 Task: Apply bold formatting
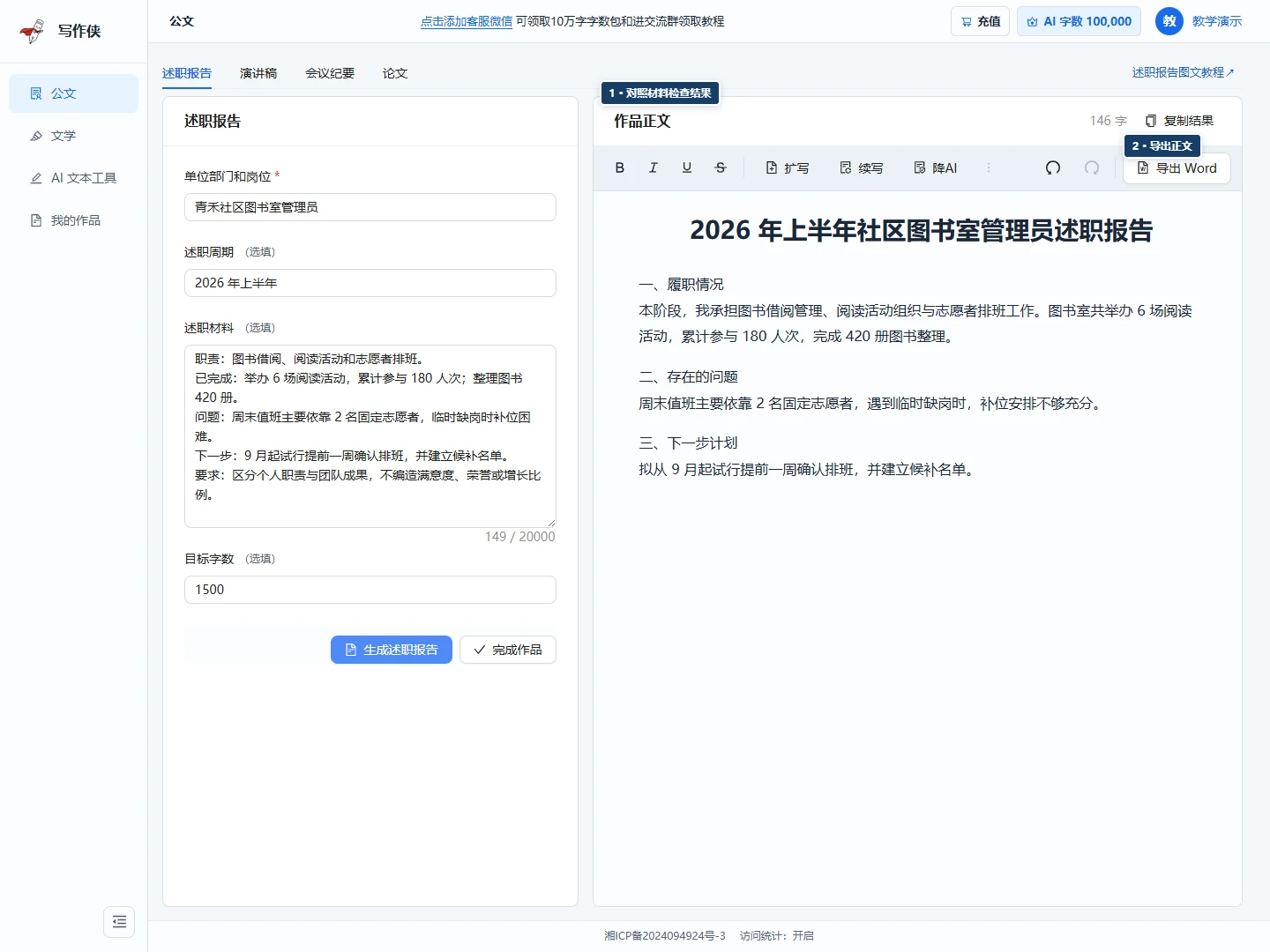(620, 167)
